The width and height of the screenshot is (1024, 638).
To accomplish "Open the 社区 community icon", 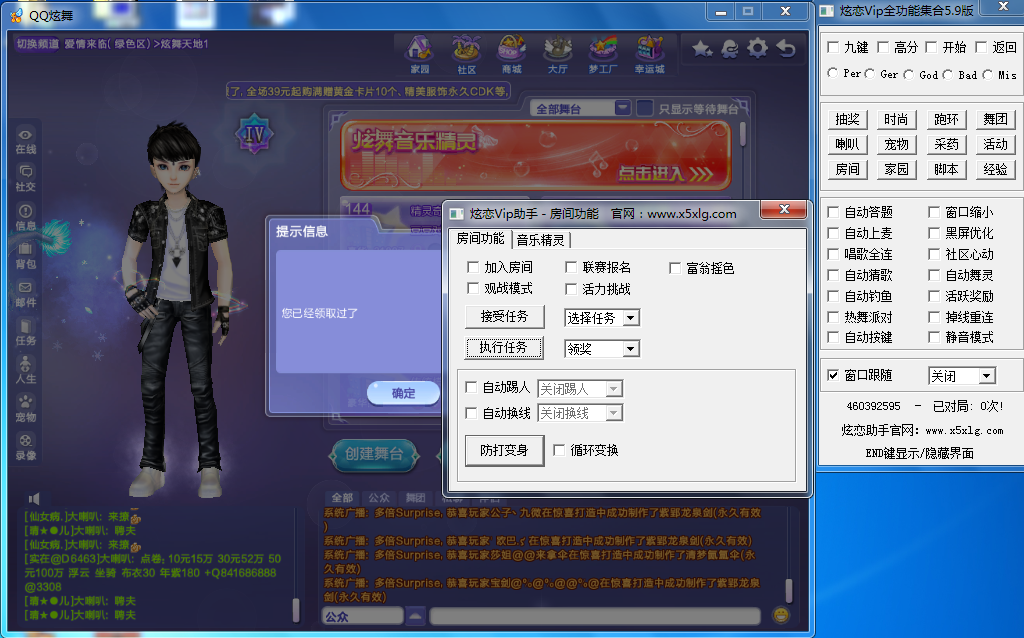I will click(x=466, y=55).
